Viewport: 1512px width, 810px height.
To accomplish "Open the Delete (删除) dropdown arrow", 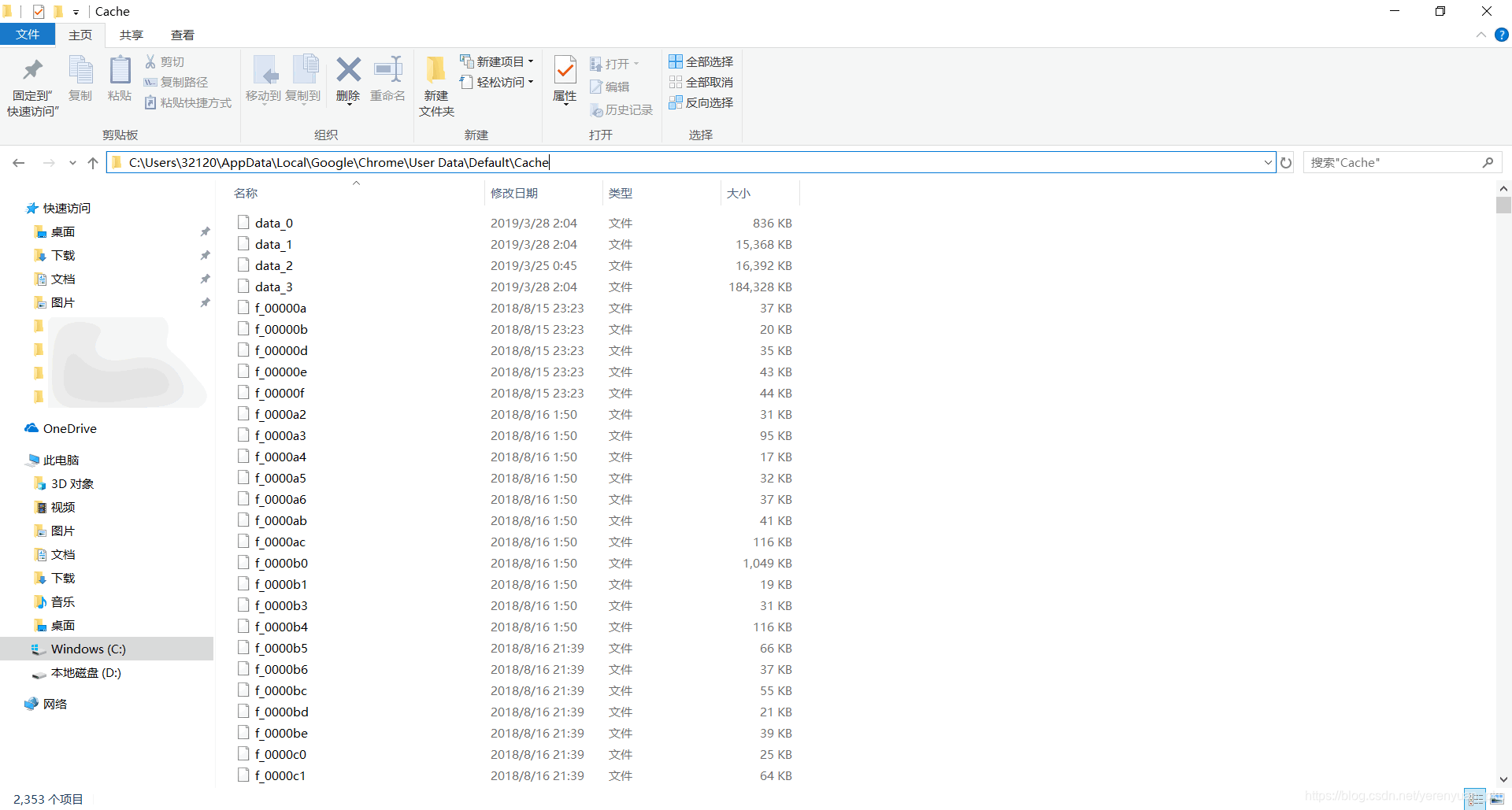I will click(348, 103).
